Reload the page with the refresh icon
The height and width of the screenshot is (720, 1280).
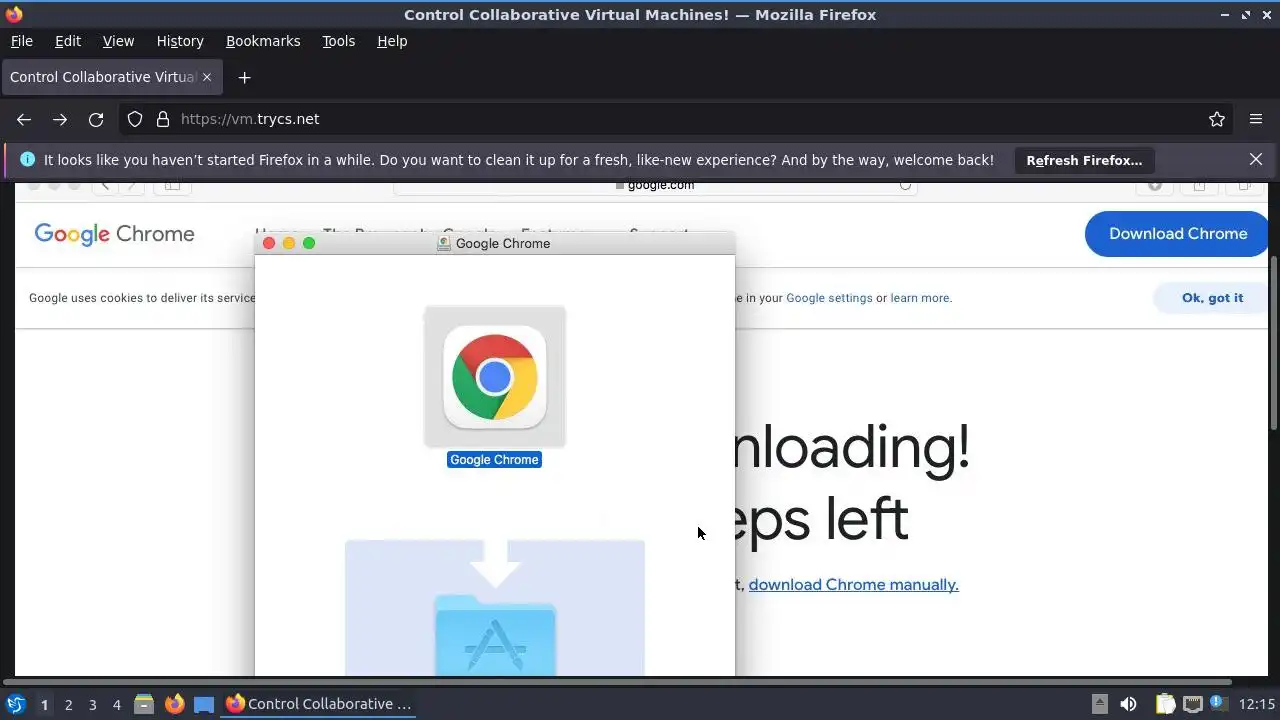96,119
